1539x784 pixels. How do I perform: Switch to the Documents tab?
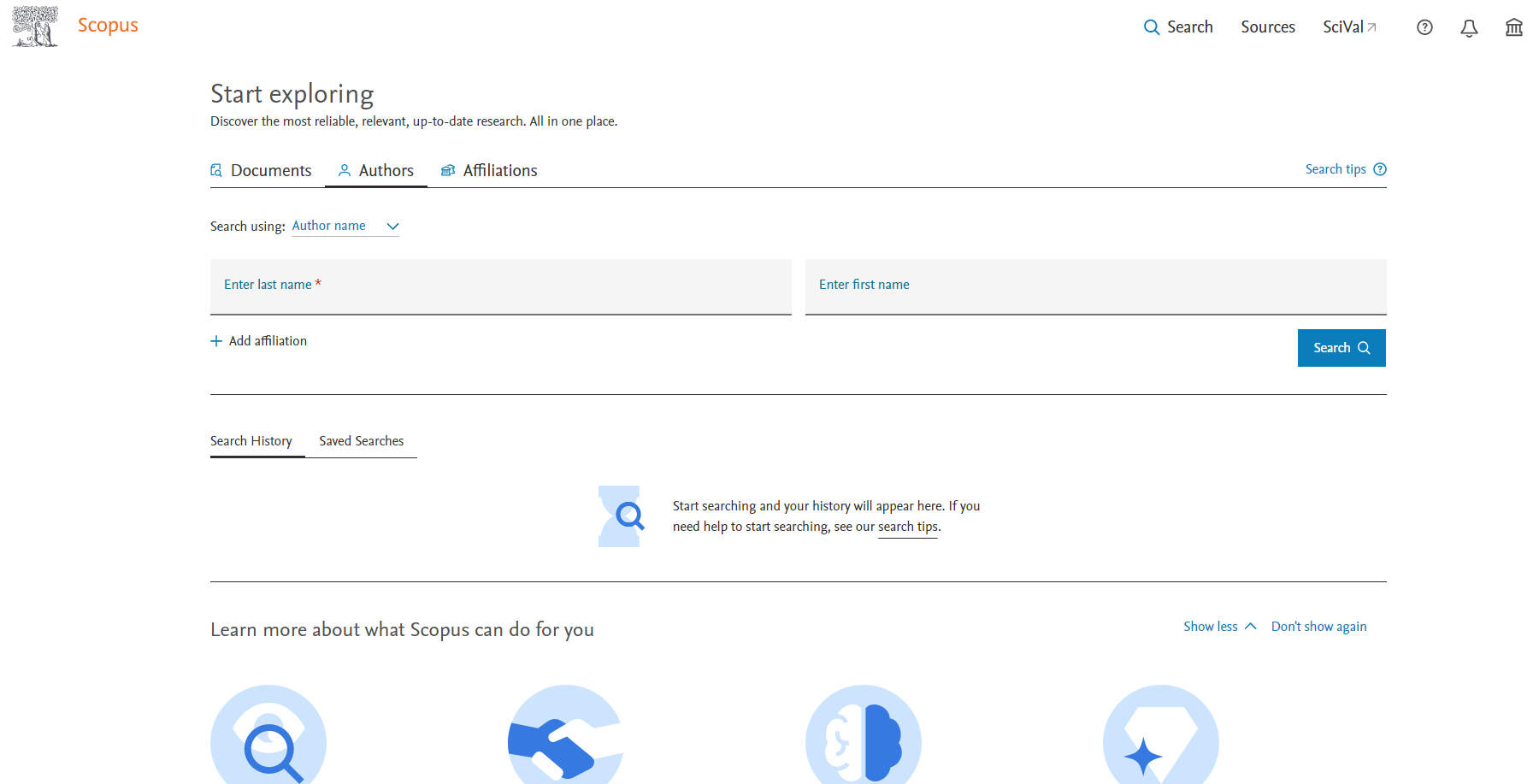261,170
